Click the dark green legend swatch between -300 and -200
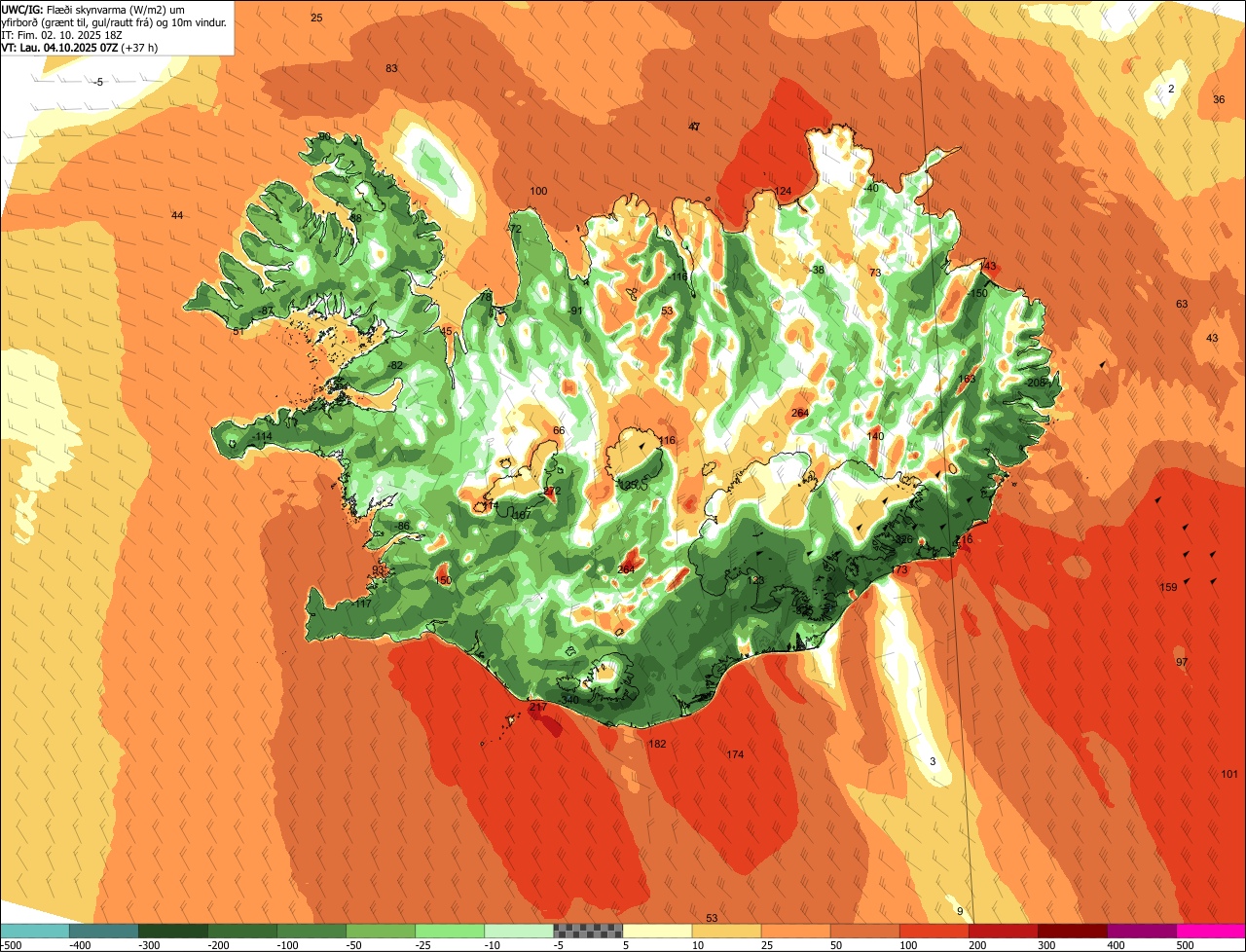The width and height of the screenshot is (1246, 952). coord(173,931)
